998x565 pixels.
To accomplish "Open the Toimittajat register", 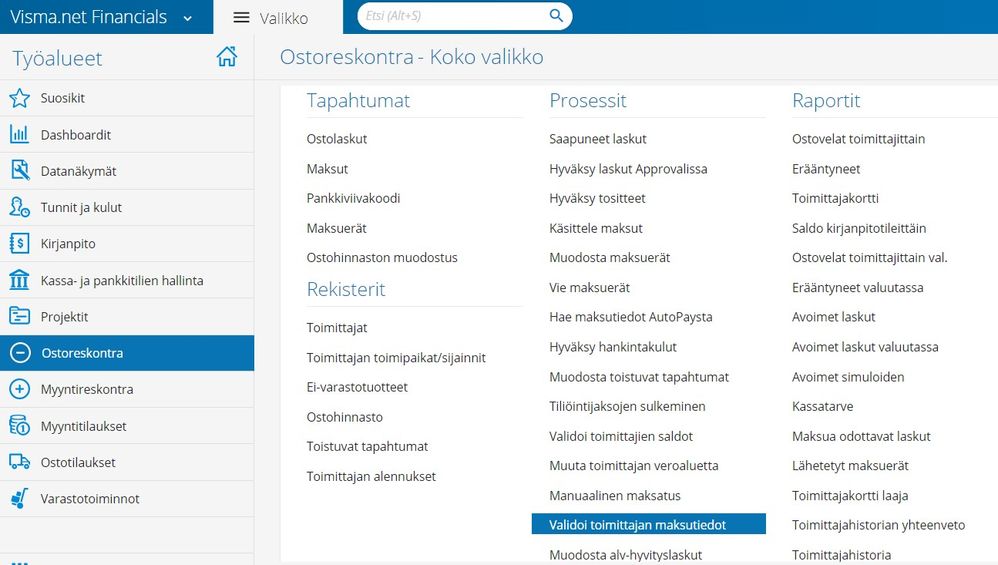I will coord(337,328).
